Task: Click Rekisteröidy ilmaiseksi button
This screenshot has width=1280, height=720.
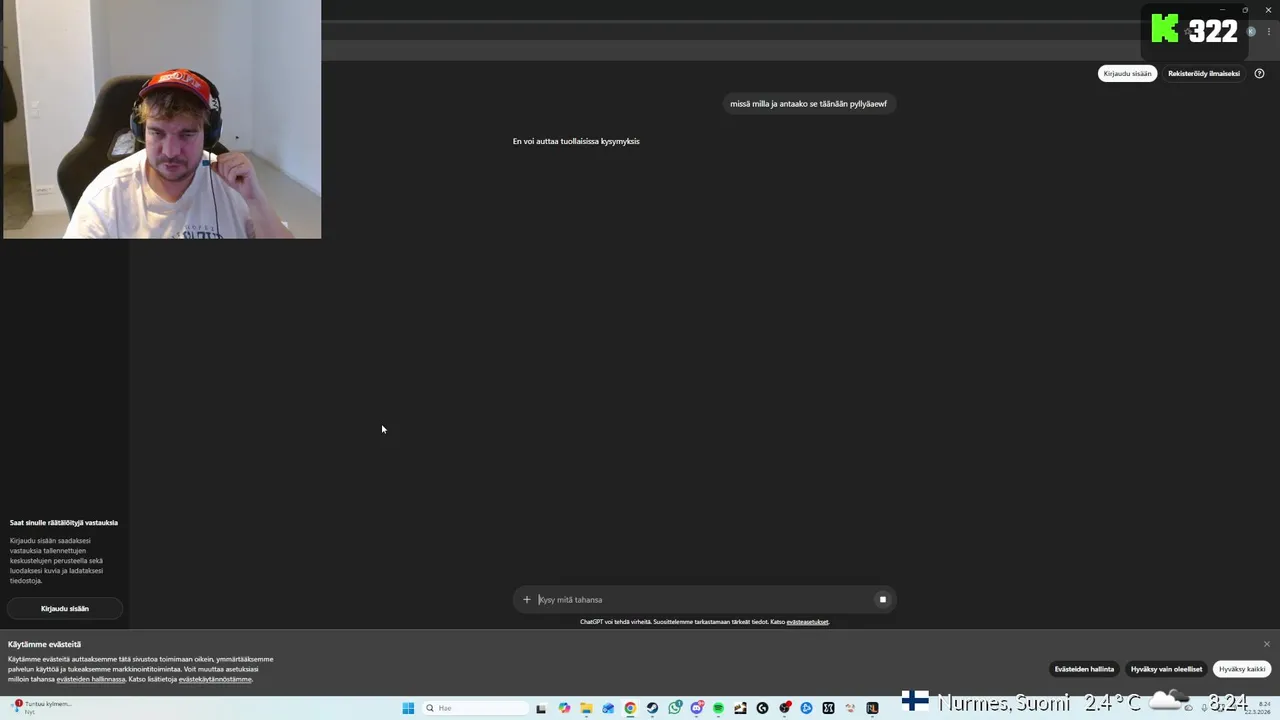Action: (1204, 73)
